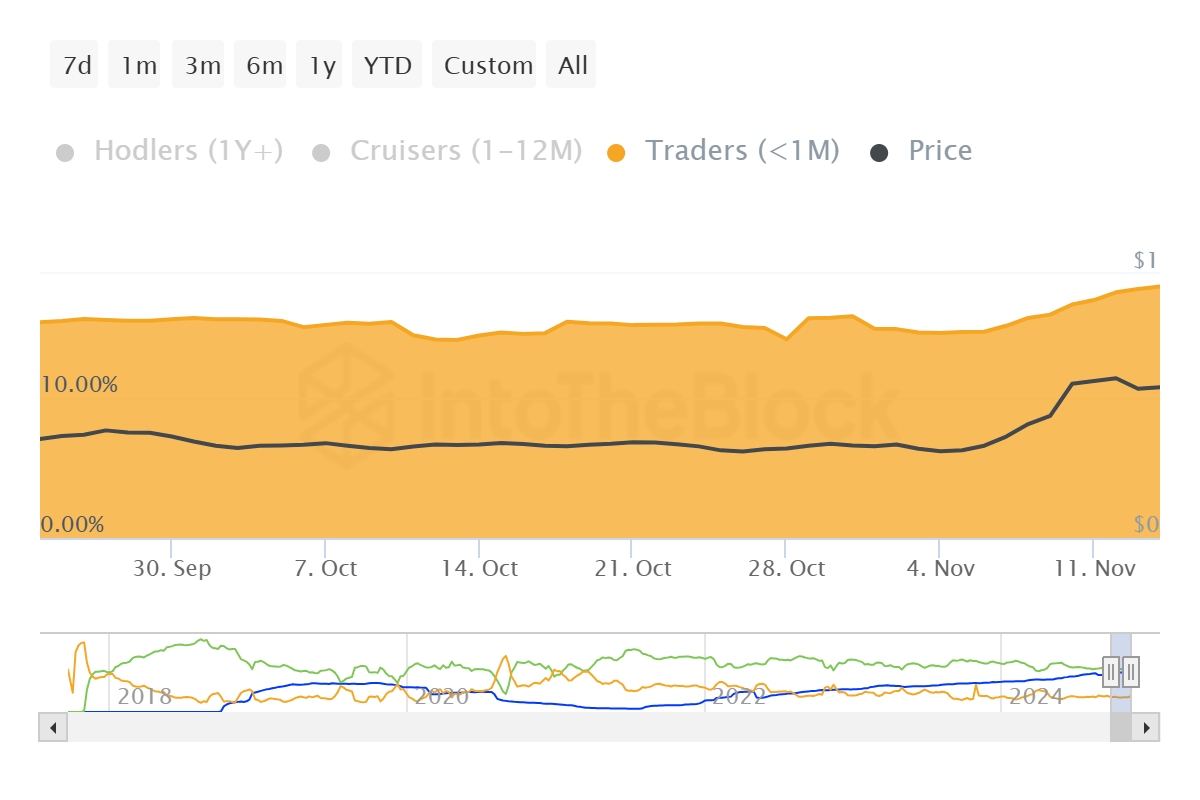Show the Cruisers (1-12M) series

click(x=466, y=151)
